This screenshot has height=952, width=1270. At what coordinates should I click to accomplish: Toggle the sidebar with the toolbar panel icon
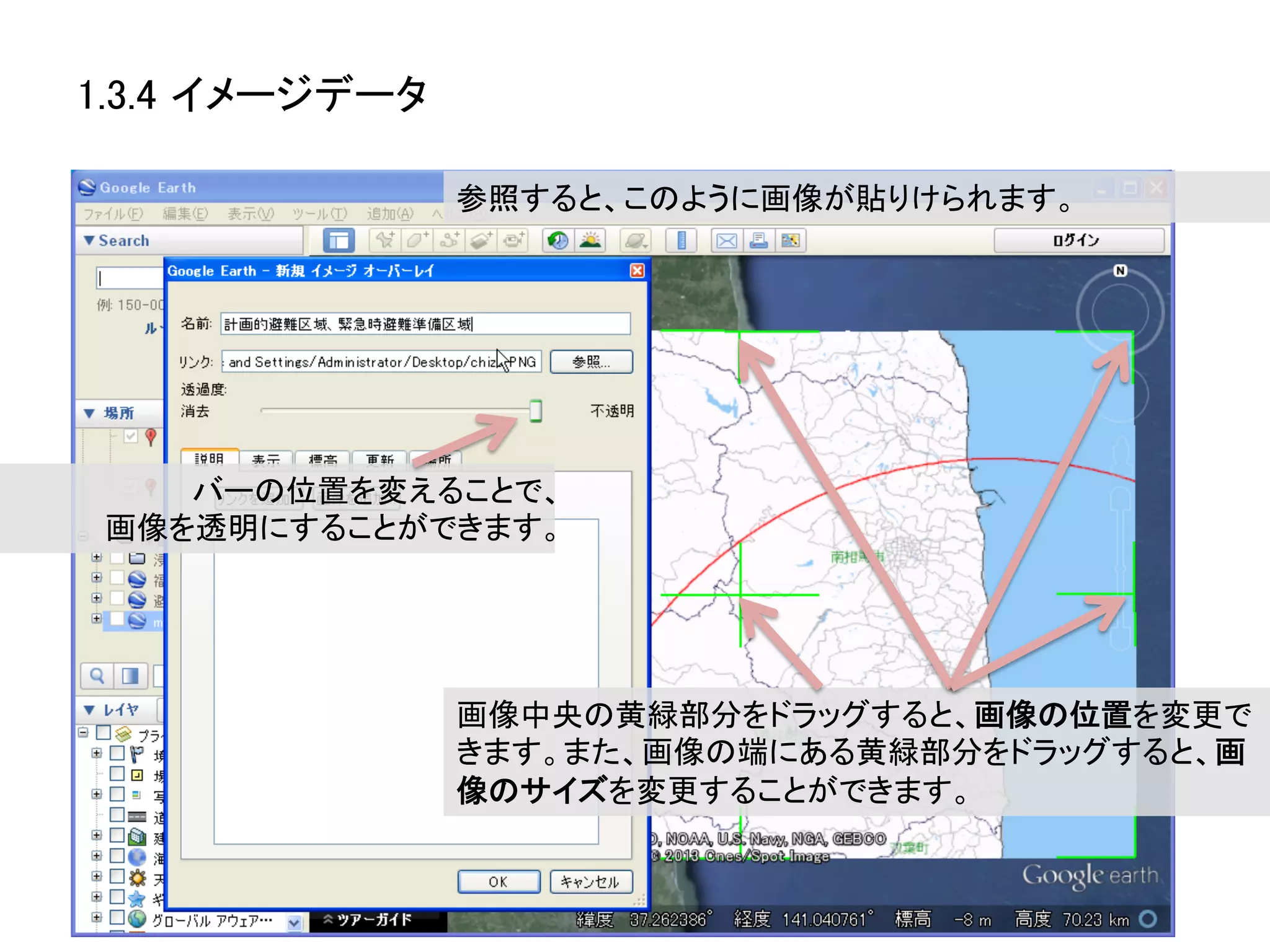coord(339,240)
